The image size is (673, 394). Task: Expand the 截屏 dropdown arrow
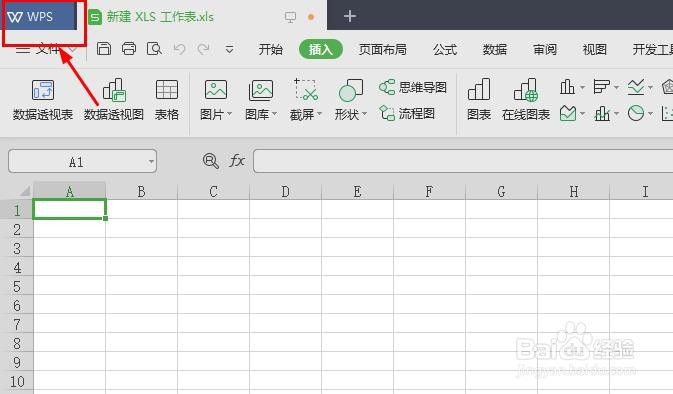[x=319, y=114]
